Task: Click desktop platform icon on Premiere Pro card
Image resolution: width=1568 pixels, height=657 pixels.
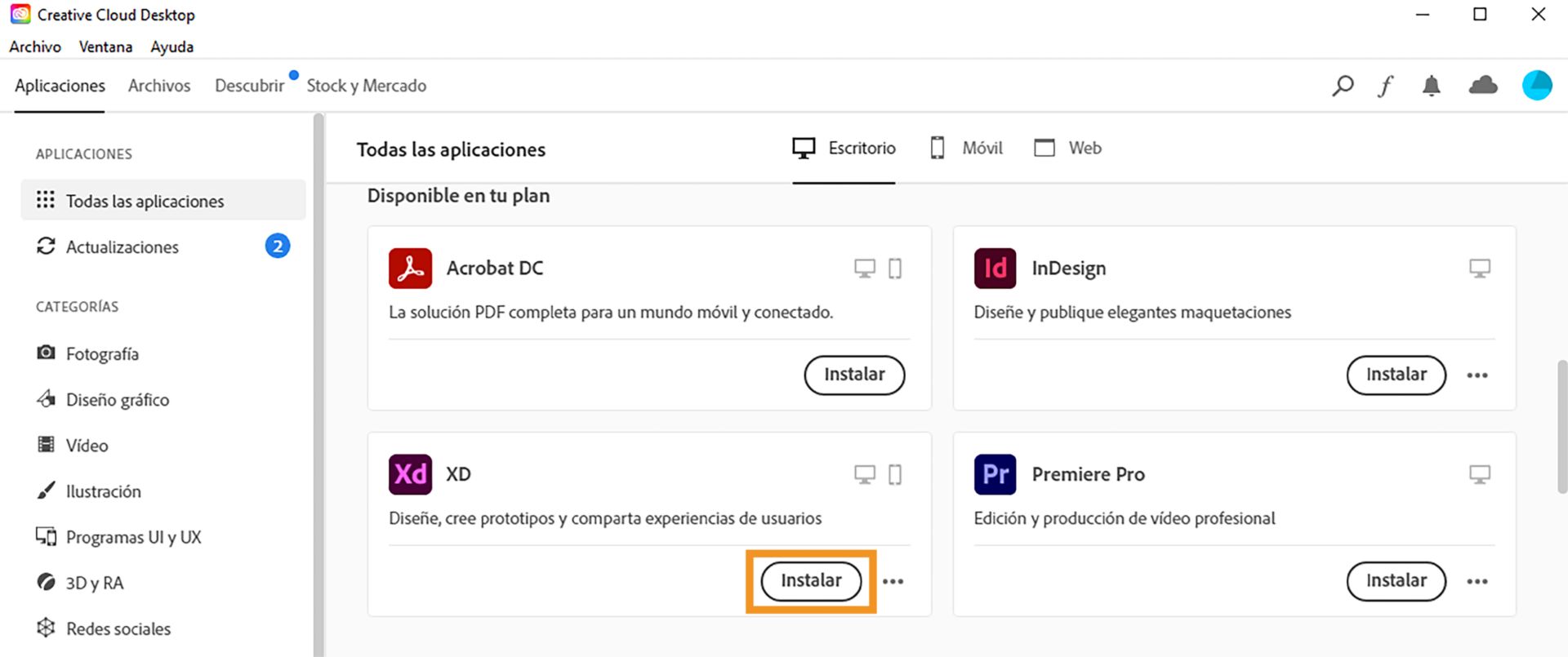Action: coord(1480,475)
